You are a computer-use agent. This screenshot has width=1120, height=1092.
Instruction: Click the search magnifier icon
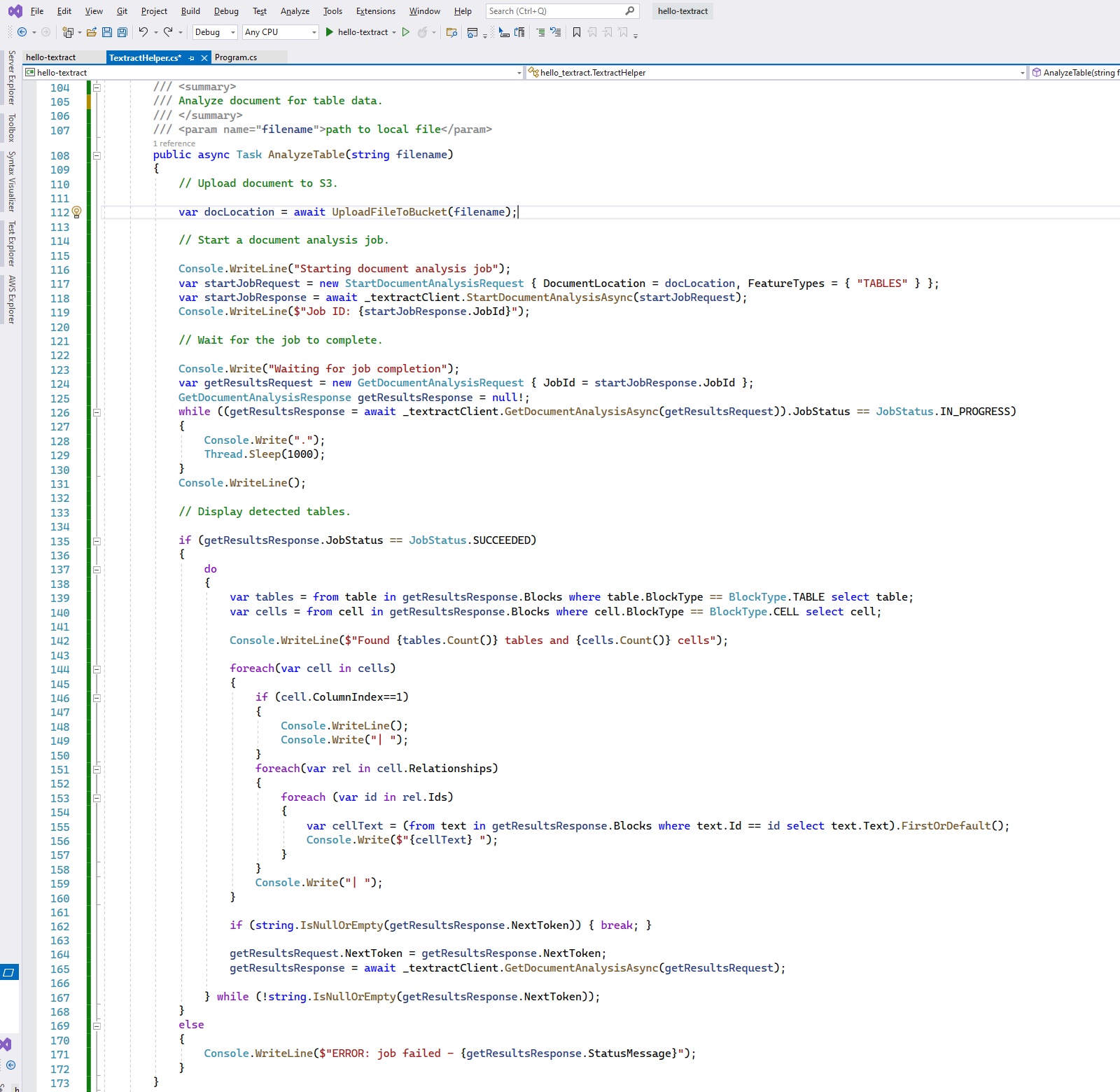click(x=630, y=11)
